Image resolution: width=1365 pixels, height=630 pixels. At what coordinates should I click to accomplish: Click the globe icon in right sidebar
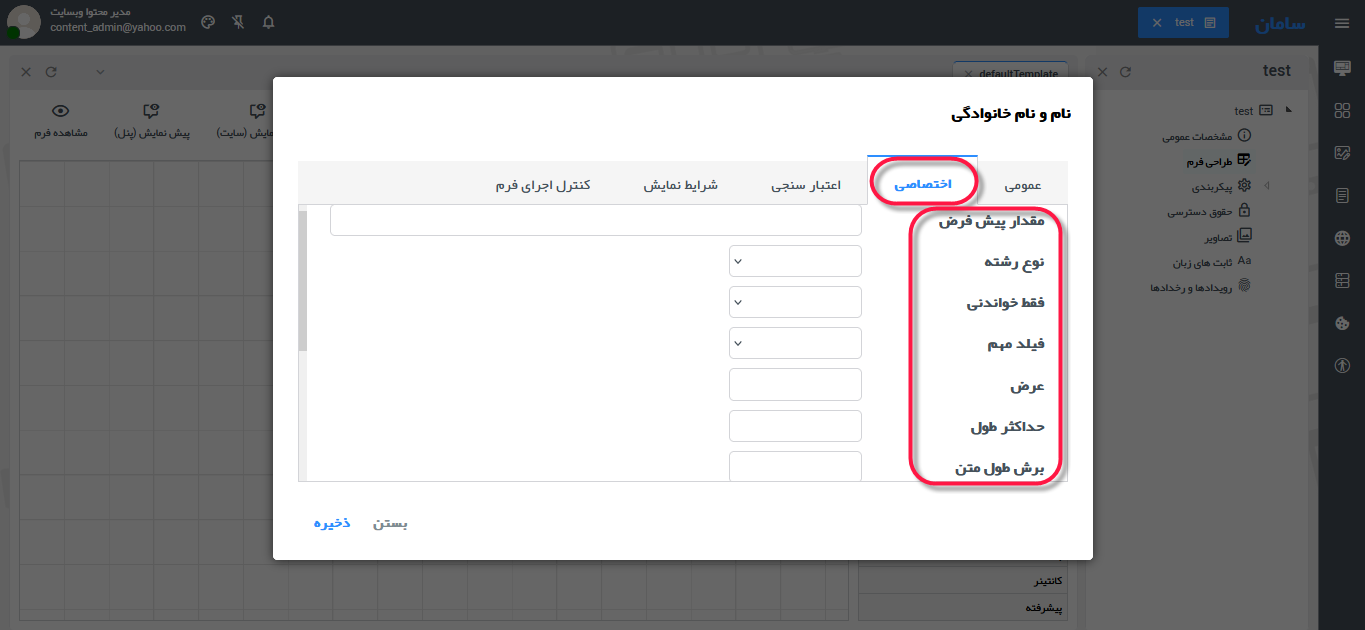pyautogui.click(x=1342, y=238)
